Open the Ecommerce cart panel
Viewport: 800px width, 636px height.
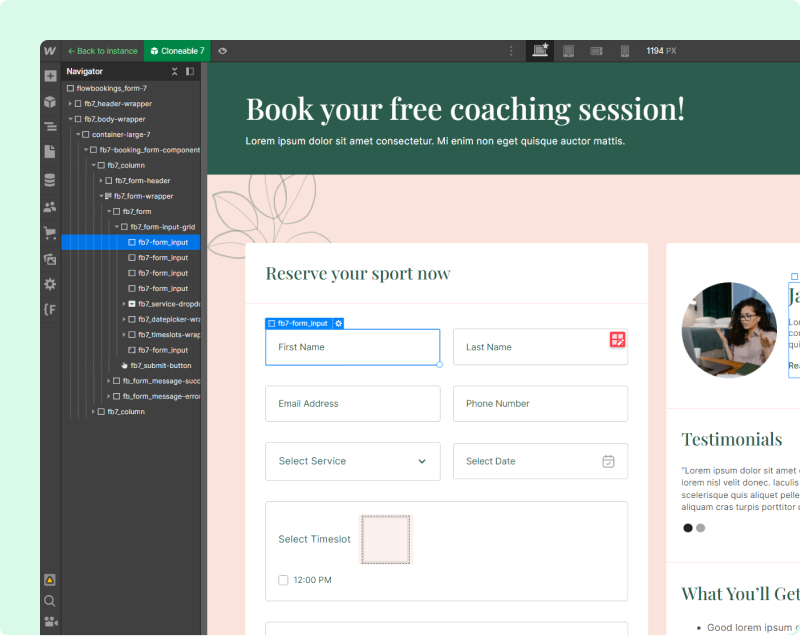pyautogui.click(x=50, y=230)
